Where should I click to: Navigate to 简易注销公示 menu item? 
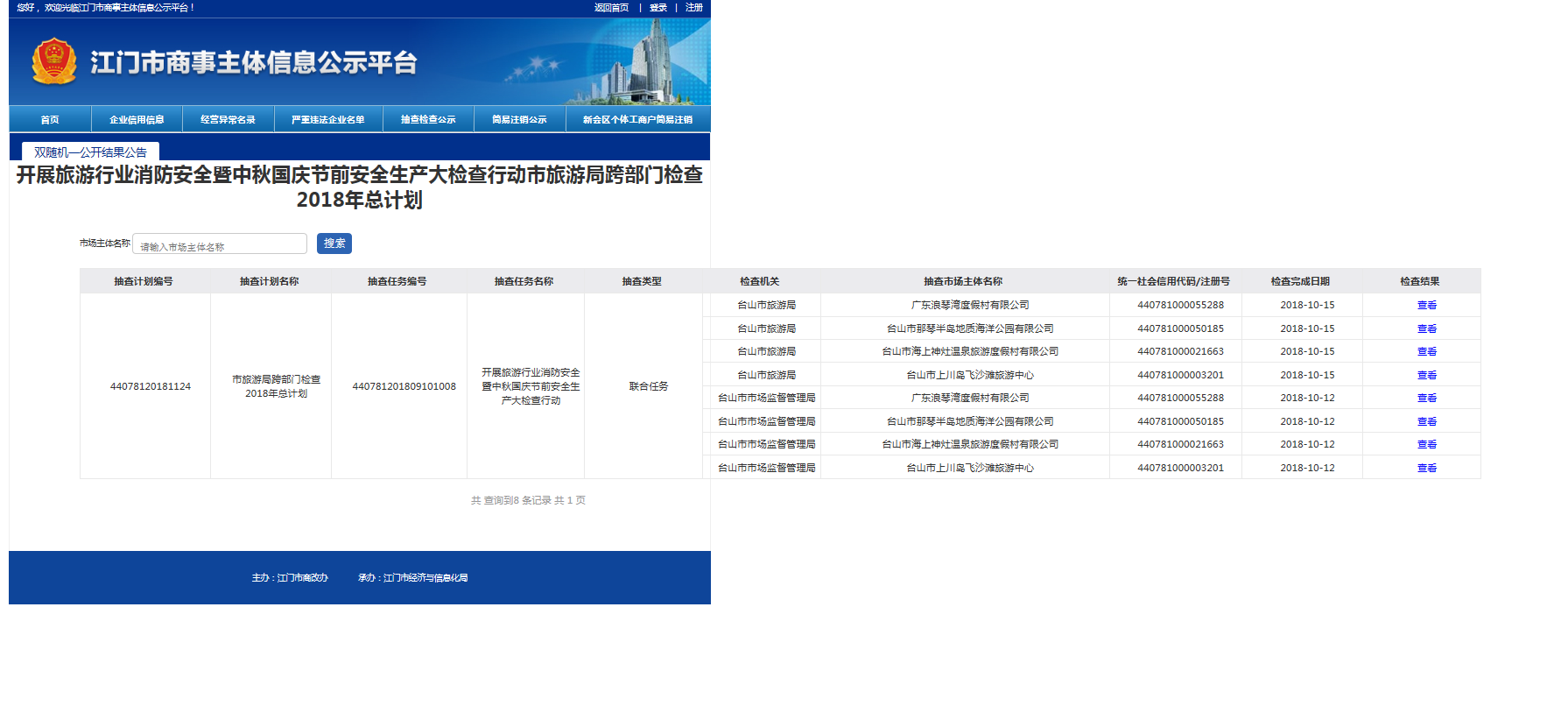(x=519, y=119)
